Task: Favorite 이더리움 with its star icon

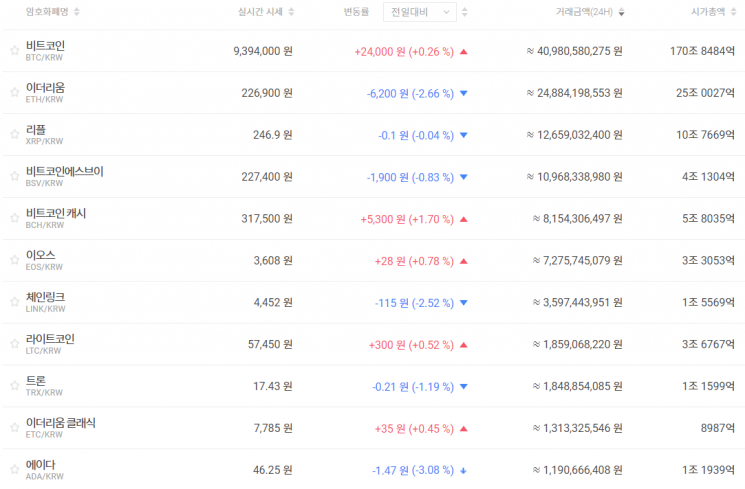Action: tap(15, 92)
